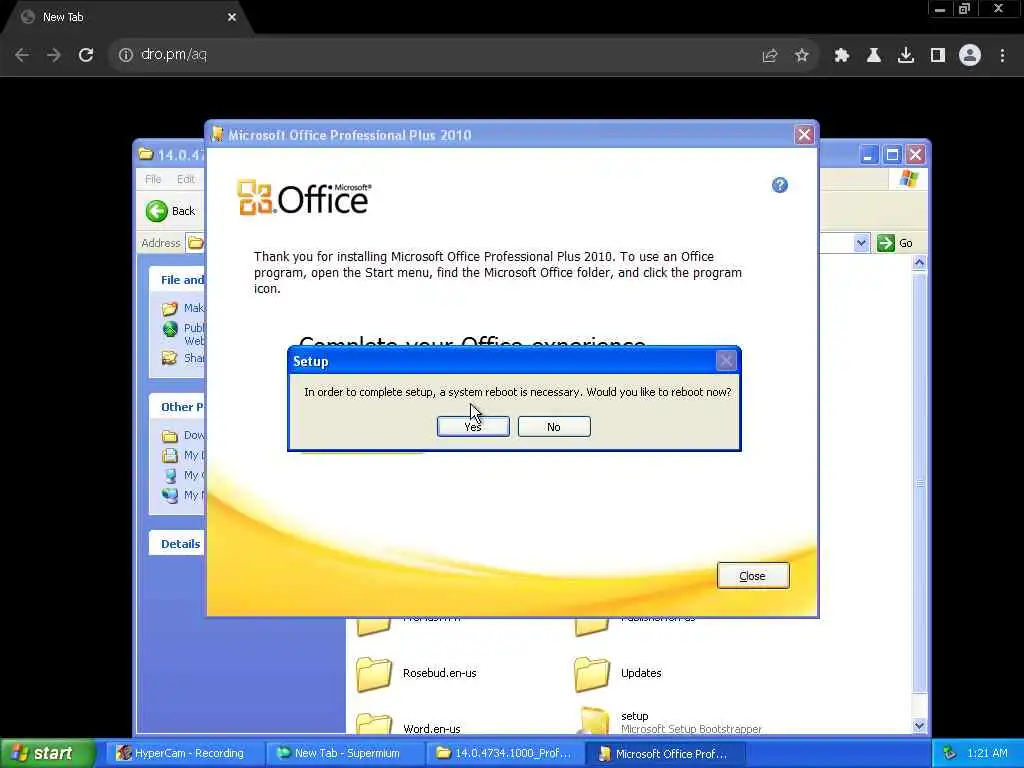Reload the browser page
1024x768 pixels.
86,55
